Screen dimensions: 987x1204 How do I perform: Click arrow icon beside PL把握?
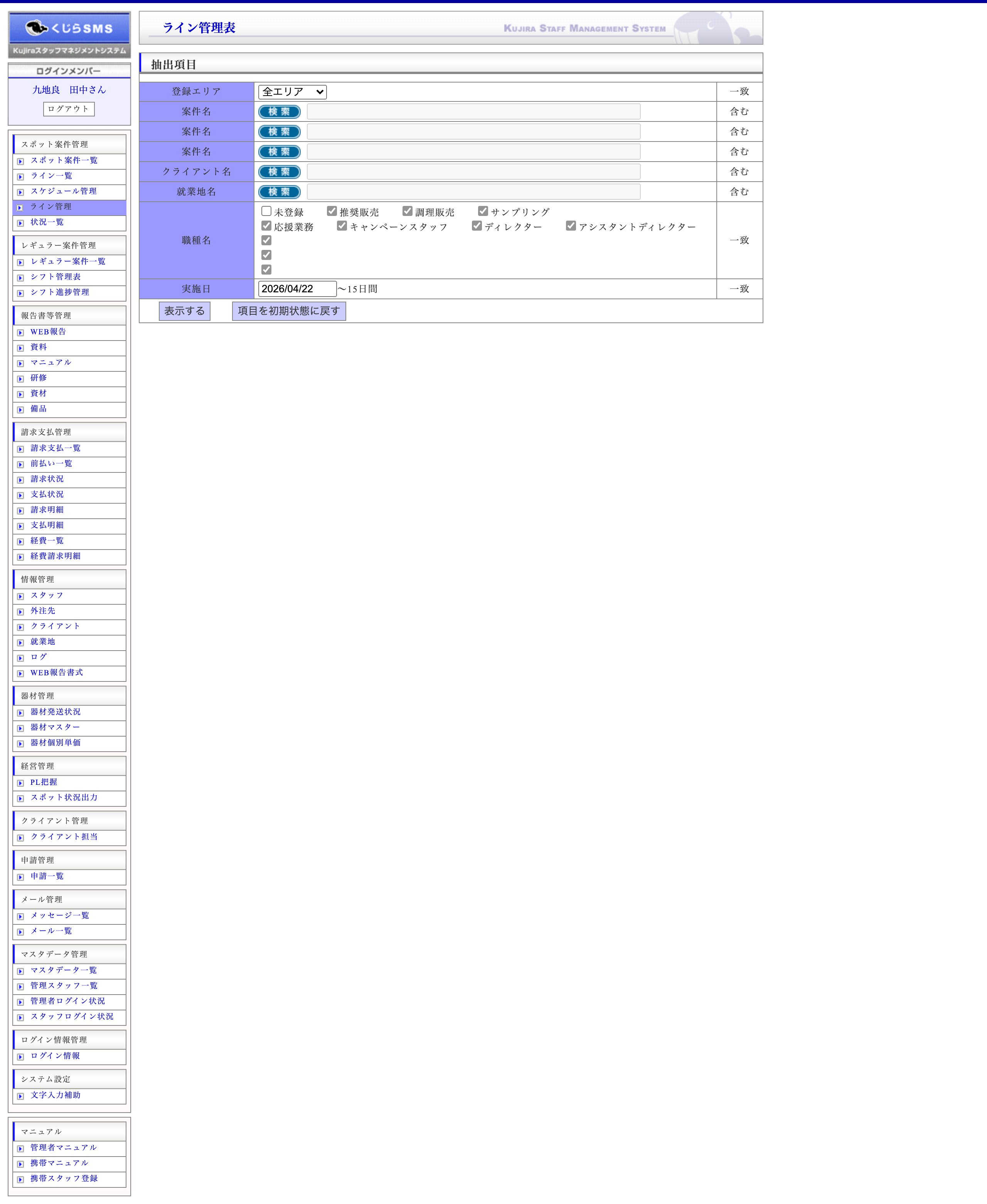click(20, 783)
